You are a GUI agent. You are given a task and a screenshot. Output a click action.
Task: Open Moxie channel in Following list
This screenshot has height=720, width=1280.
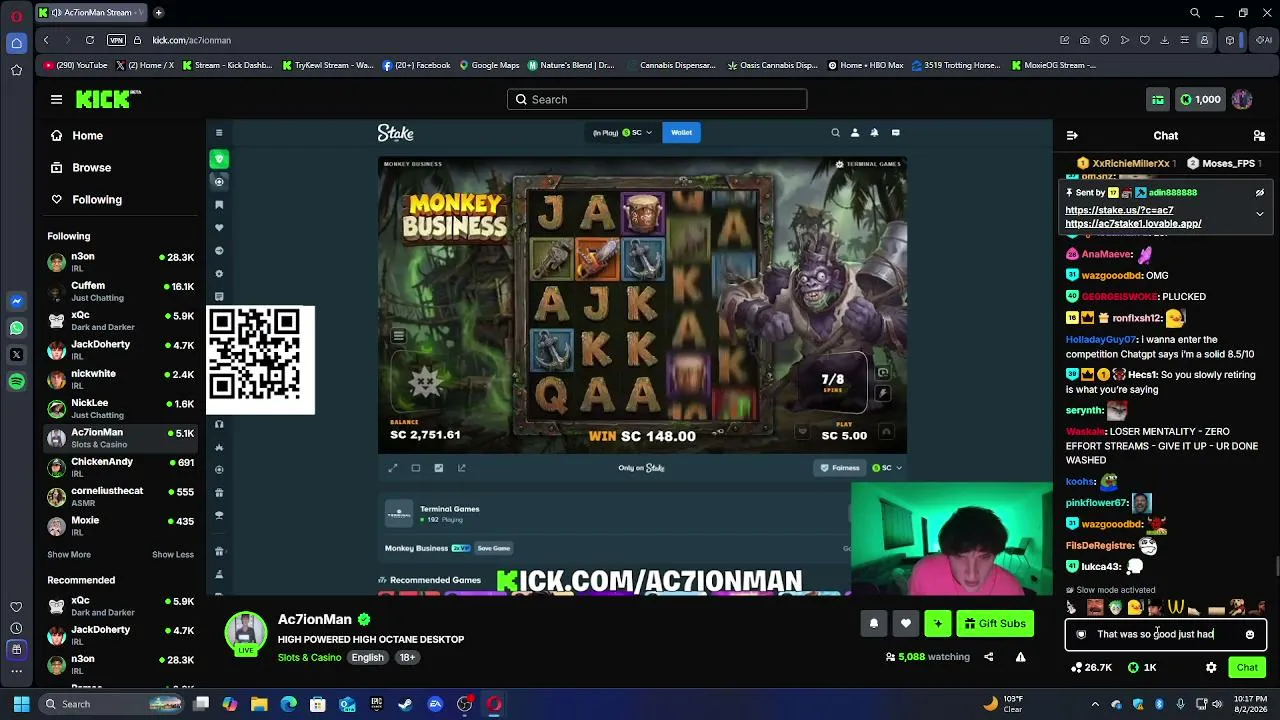coord(121,526)
